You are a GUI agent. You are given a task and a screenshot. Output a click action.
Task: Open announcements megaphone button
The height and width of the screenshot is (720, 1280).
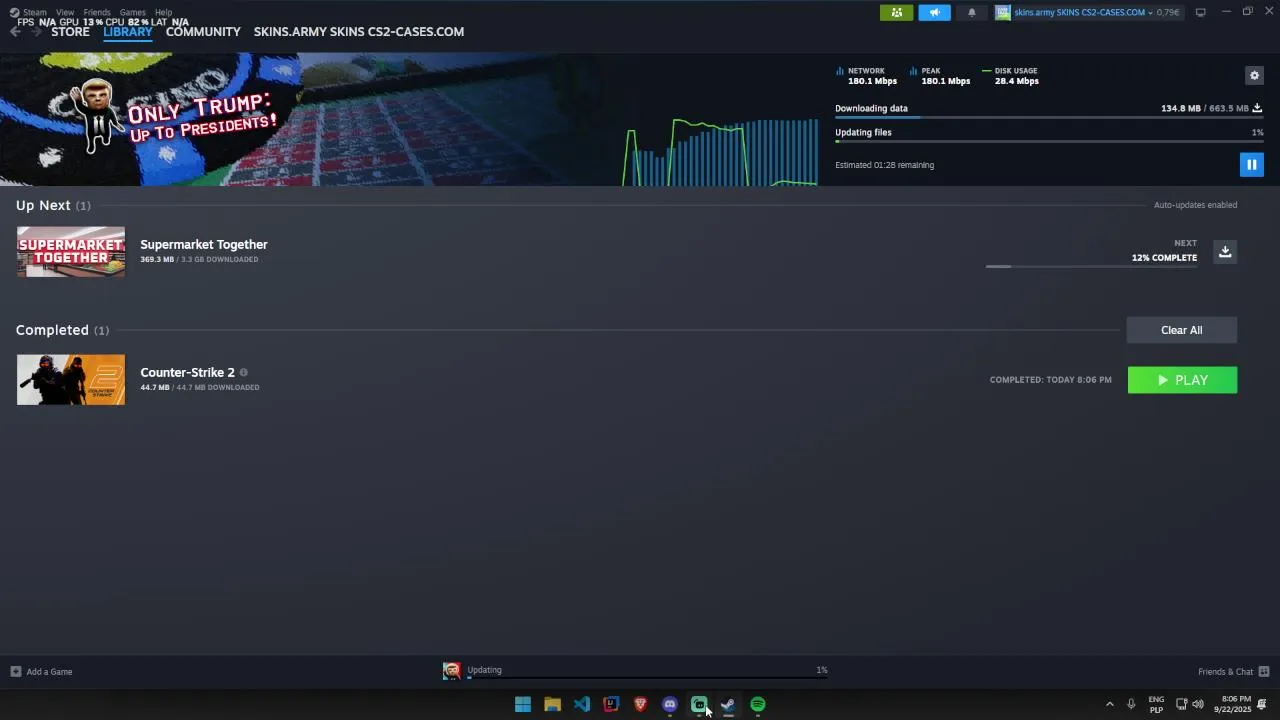935,12
